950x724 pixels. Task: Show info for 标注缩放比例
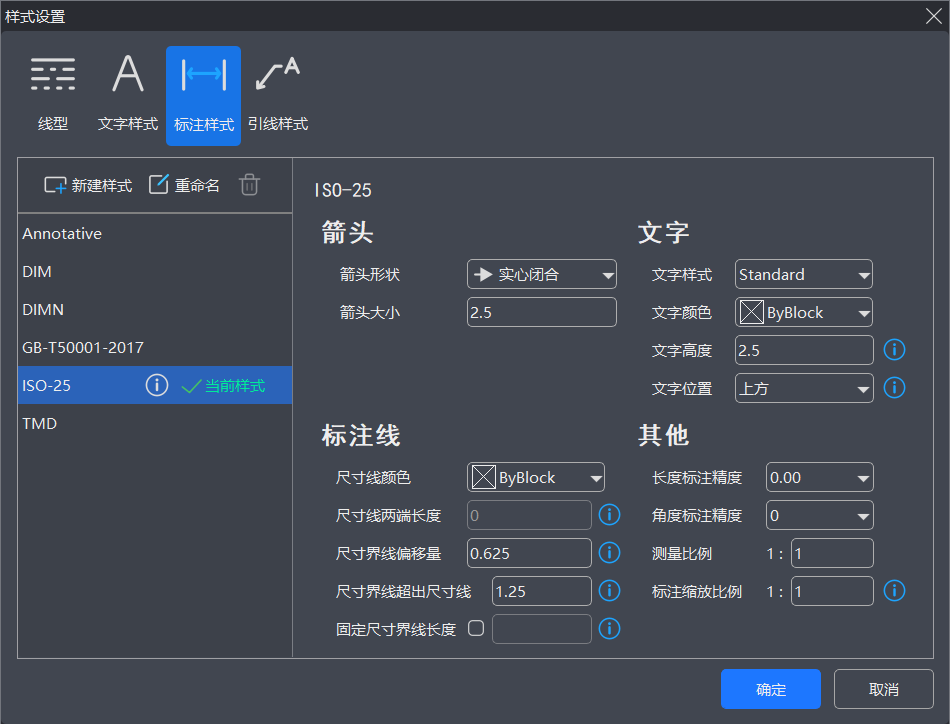coord(894,591)
